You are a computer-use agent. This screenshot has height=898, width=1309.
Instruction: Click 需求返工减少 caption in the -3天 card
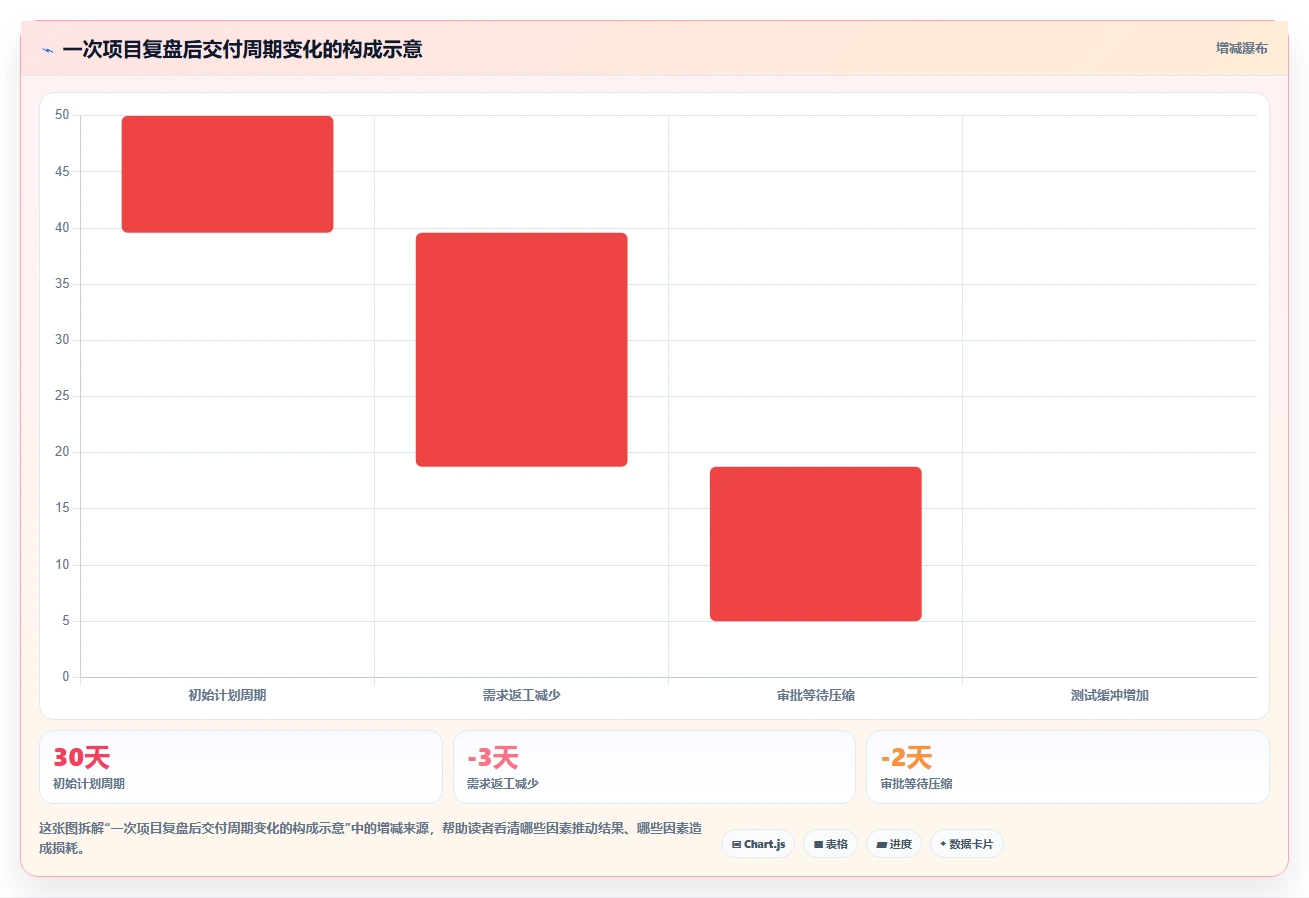coord(503,784)
